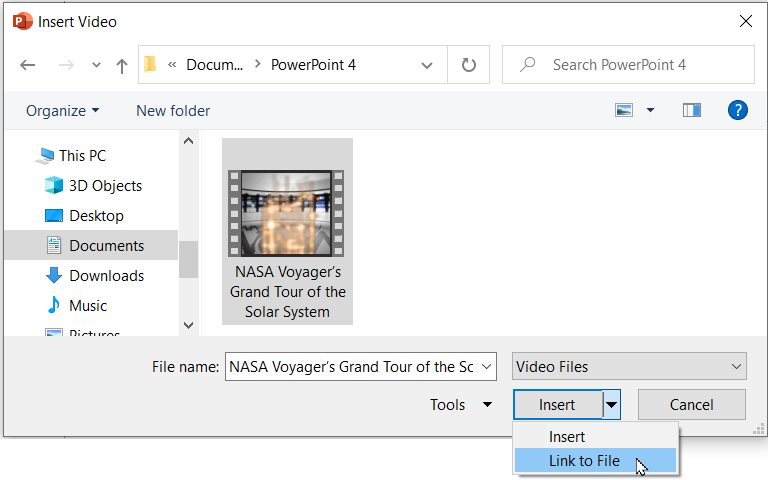
Task: Click the 3D Objects cube icon
Action: point(54,186)
